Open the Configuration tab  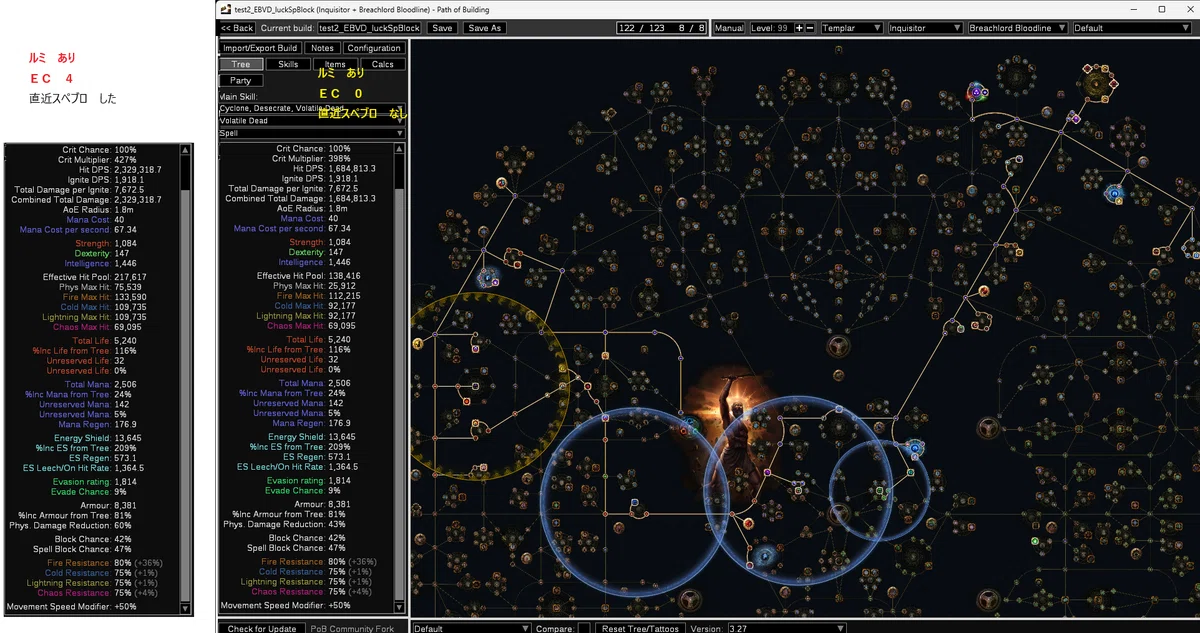[374, 48]
